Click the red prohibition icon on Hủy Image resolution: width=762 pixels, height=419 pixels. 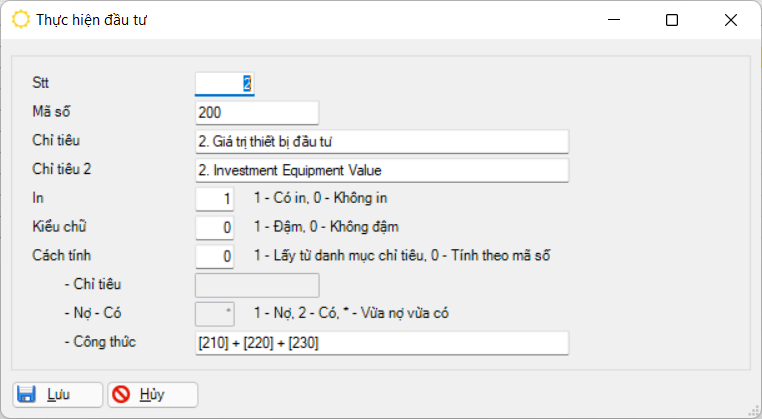[122, 394]
